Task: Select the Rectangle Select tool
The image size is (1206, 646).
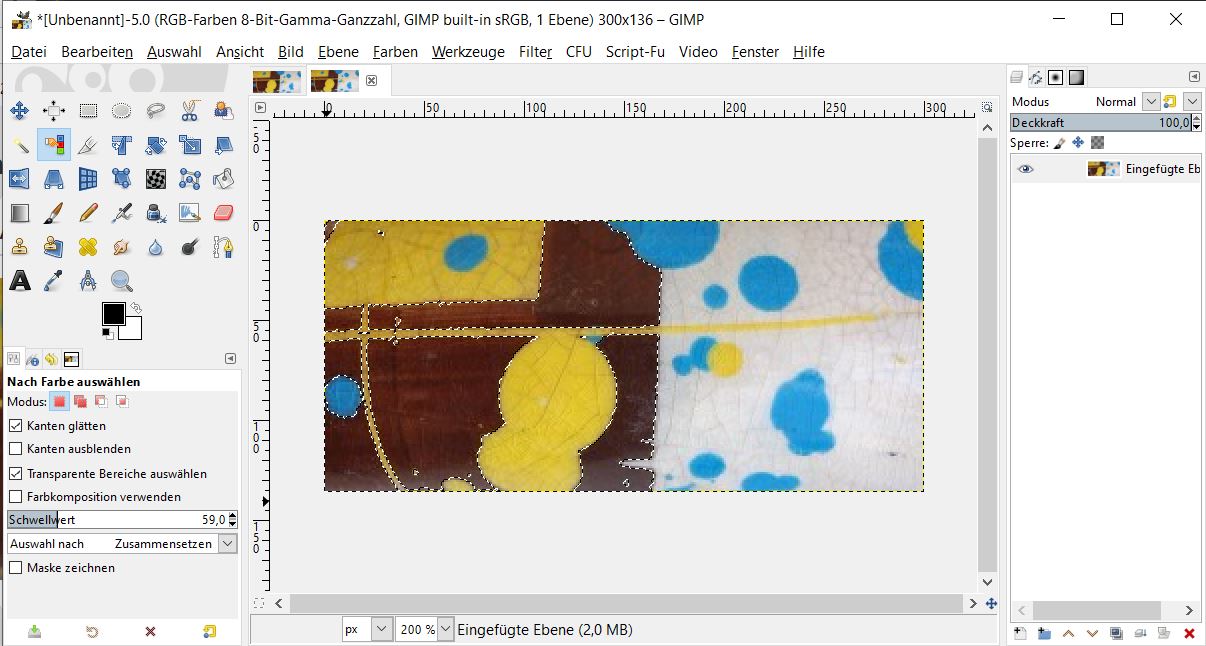Action: tap(88, 111)
